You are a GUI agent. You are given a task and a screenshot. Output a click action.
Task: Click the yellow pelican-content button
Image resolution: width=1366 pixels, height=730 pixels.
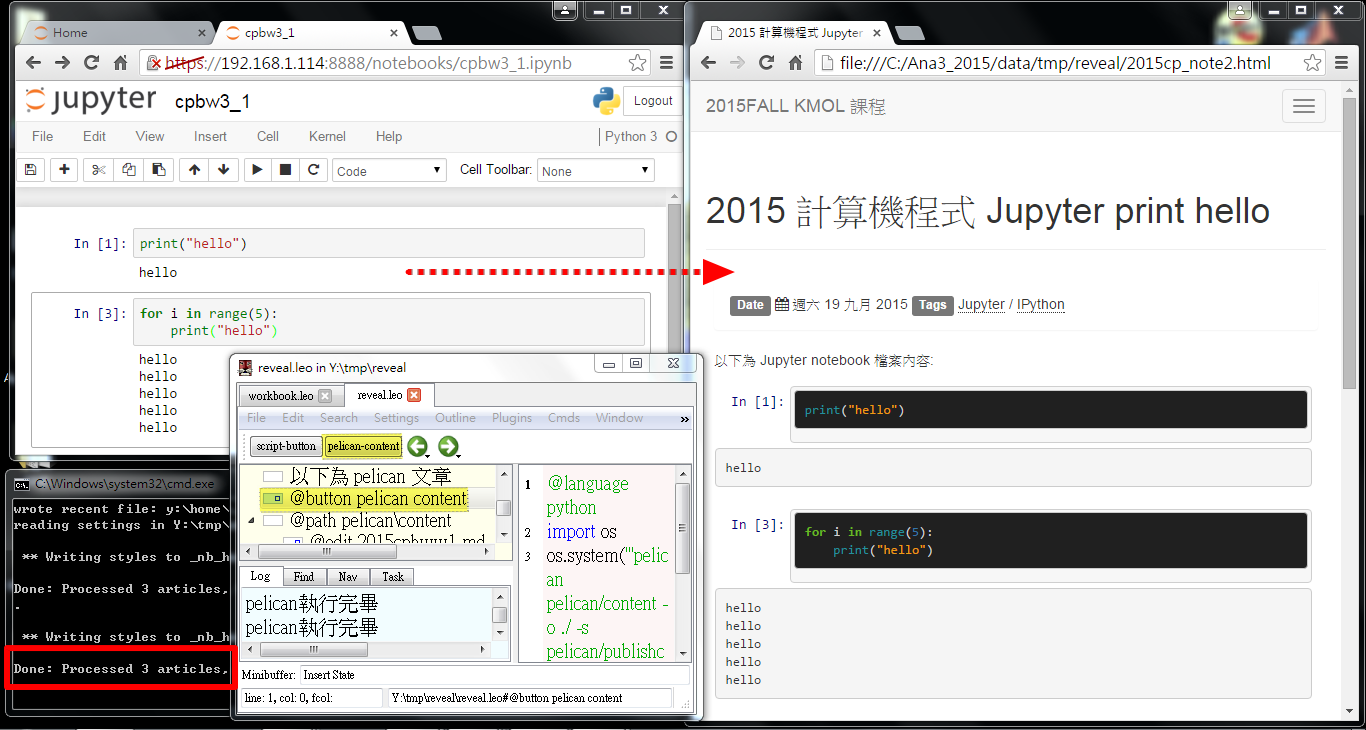(x=363, y=446)
